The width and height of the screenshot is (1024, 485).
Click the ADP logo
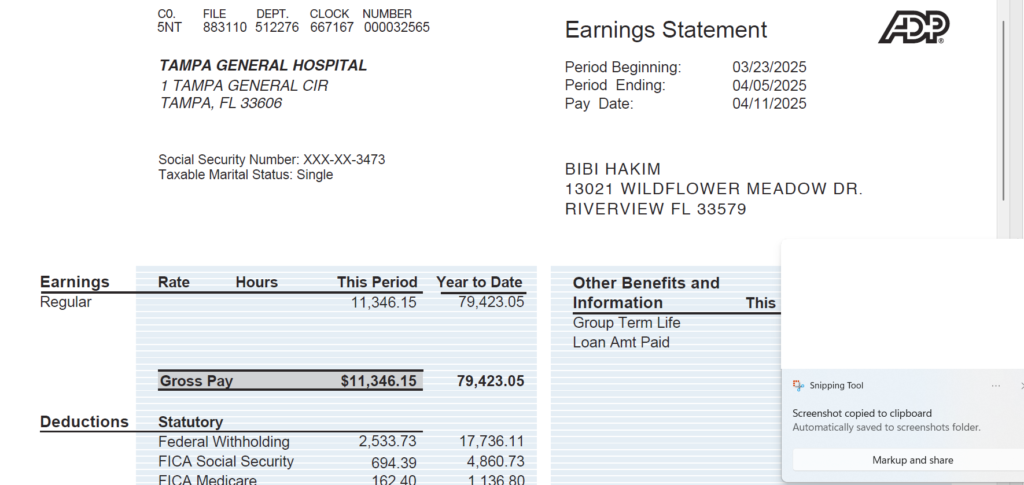point(913,28)
